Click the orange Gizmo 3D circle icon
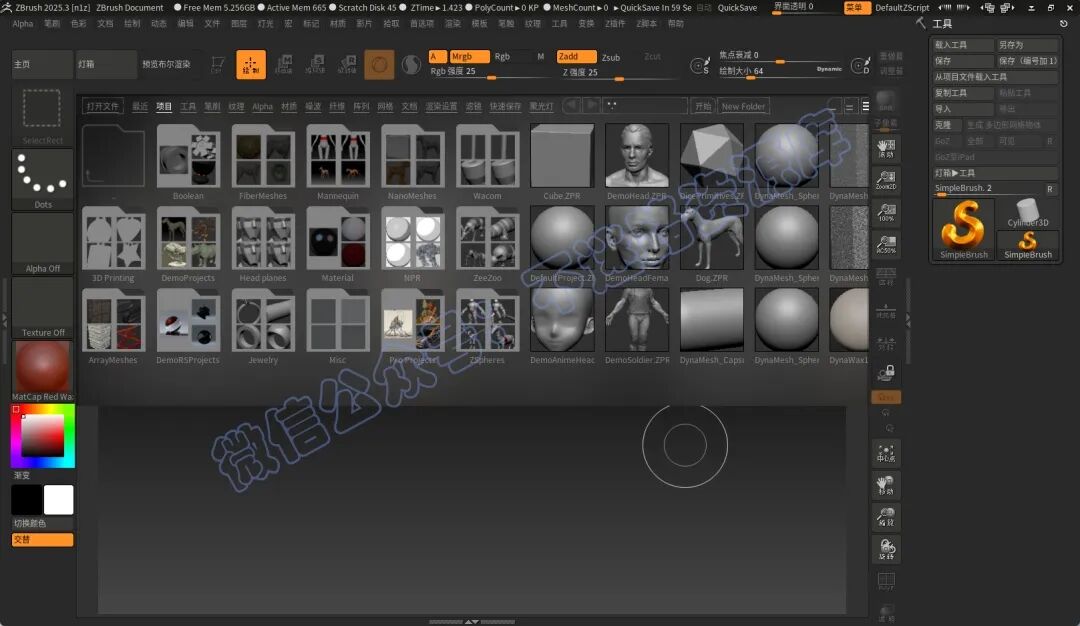 click(x=379, y=64)
